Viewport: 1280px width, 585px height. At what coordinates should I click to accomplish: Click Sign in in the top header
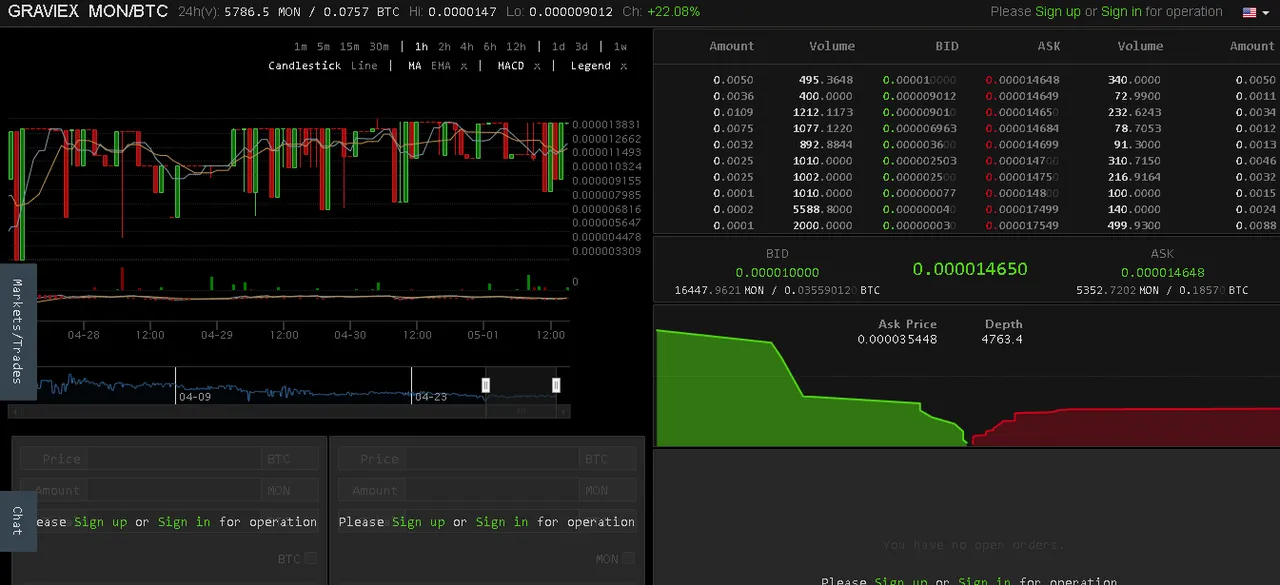[x=1121, y=12]
